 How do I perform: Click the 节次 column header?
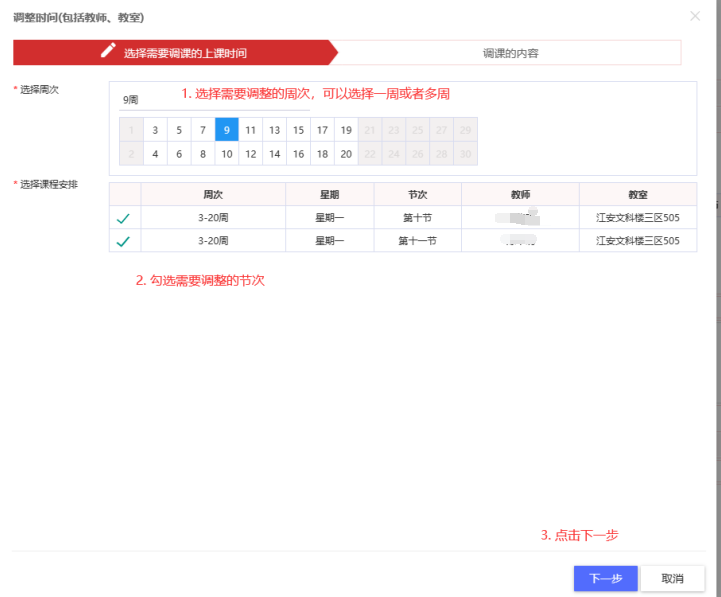tap(417, 194)
